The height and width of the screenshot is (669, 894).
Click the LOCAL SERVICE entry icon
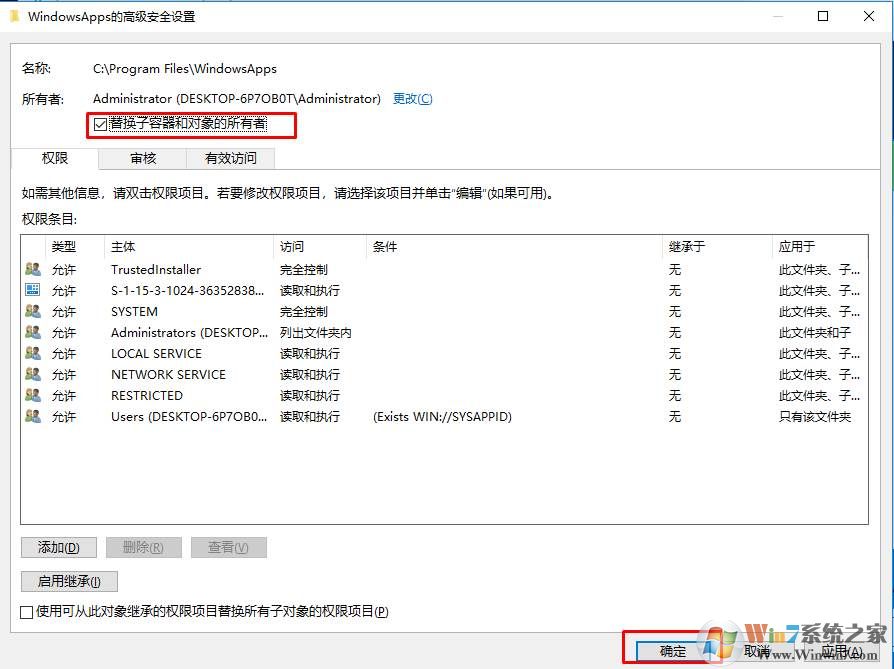pyautogui.click(x=33, y=353)
